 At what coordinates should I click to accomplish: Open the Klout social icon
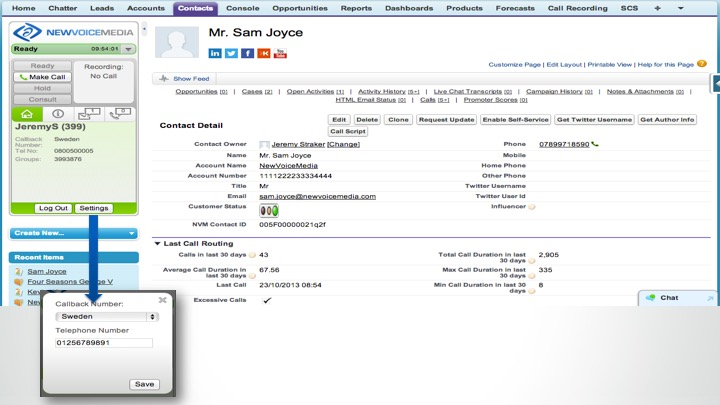264,53
